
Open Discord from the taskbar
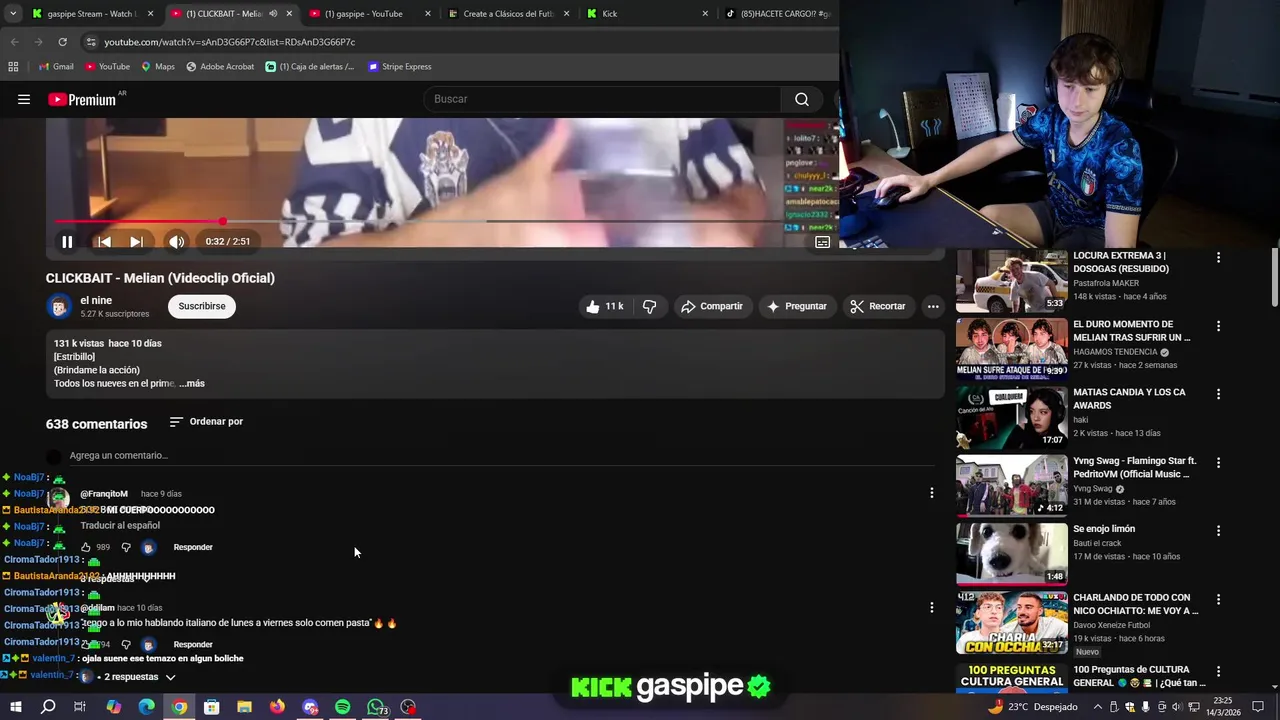[x=310, y=707]
